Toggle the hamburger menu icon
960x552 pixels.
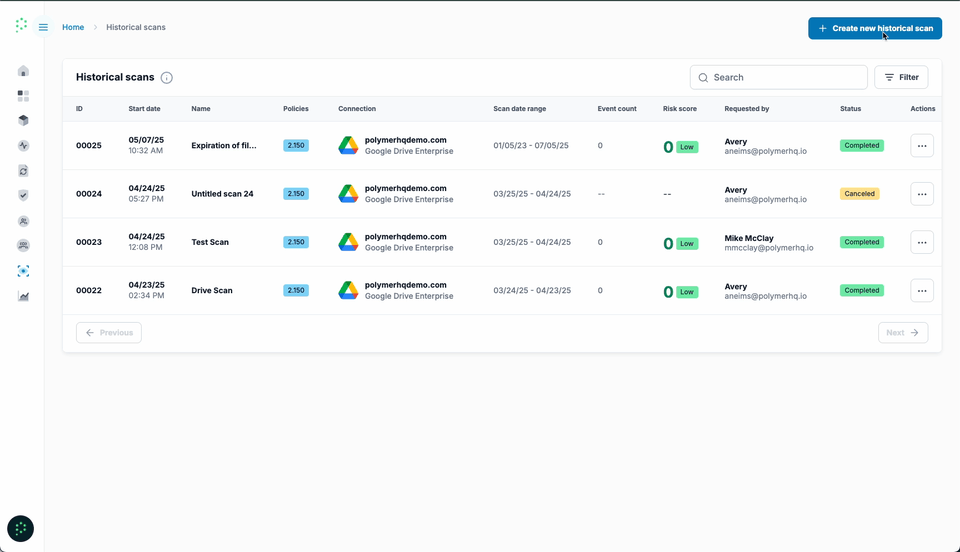tap(43, 27)
